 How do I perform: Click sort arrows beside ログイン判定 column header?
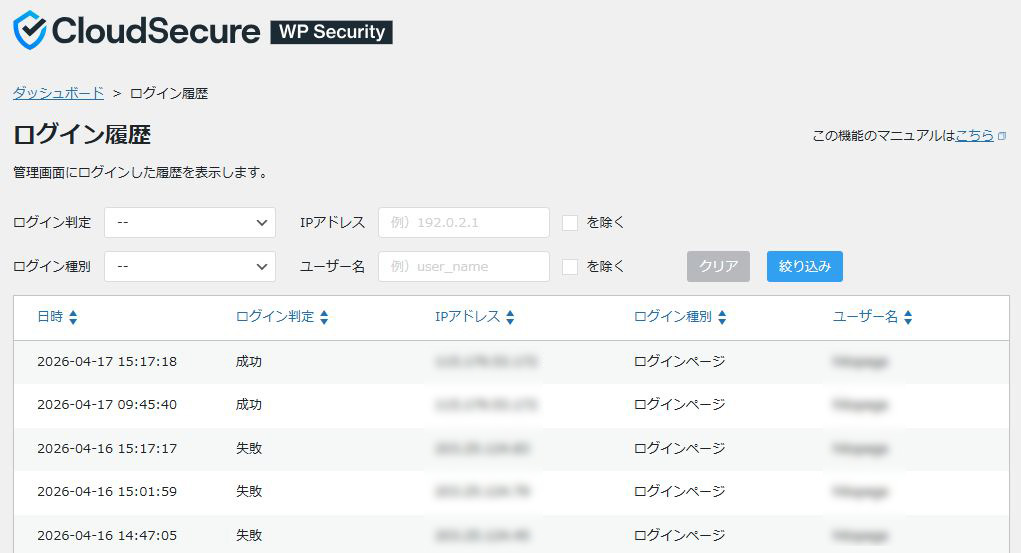[x=324, y=317]
